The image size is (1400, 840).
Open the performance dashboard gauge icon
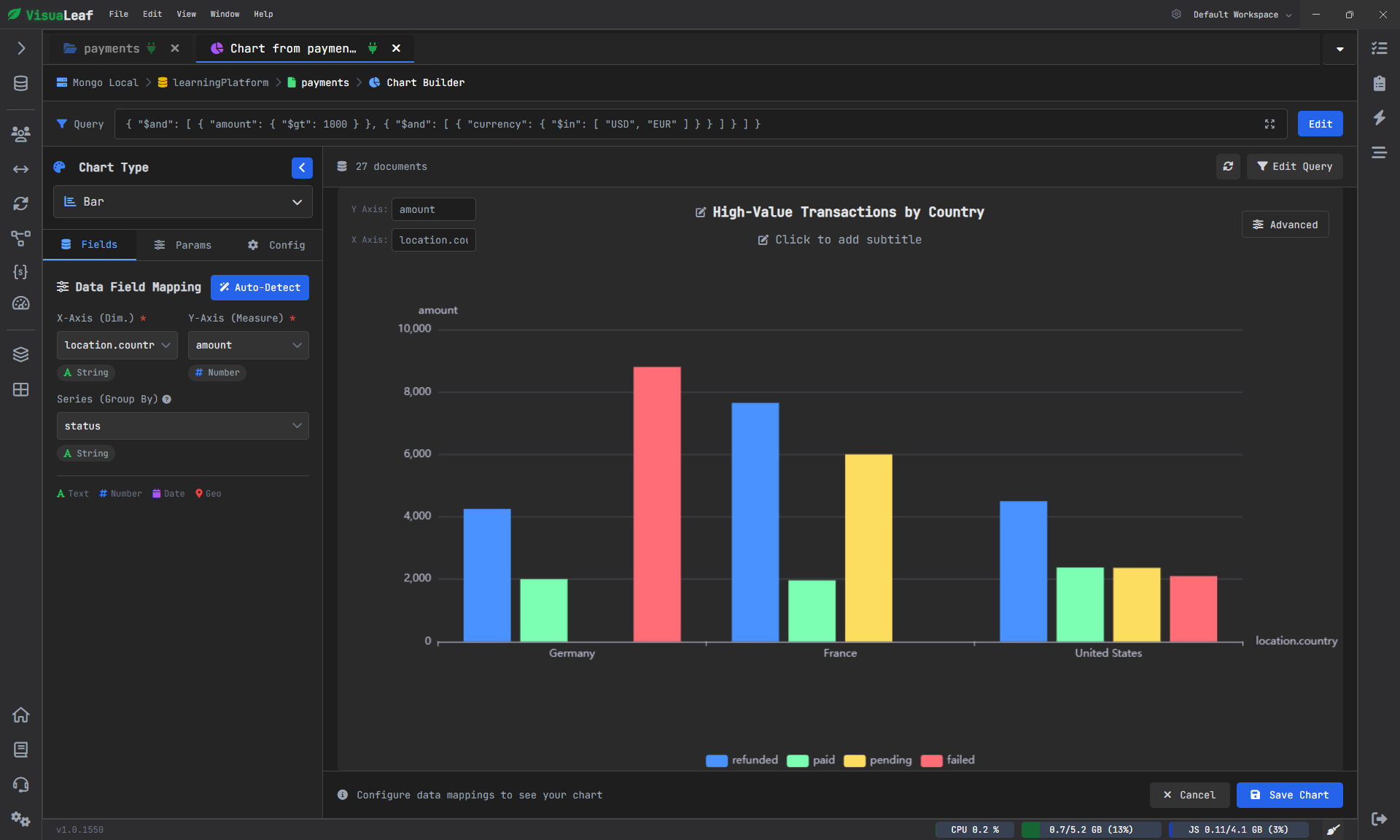pos(20,303)
